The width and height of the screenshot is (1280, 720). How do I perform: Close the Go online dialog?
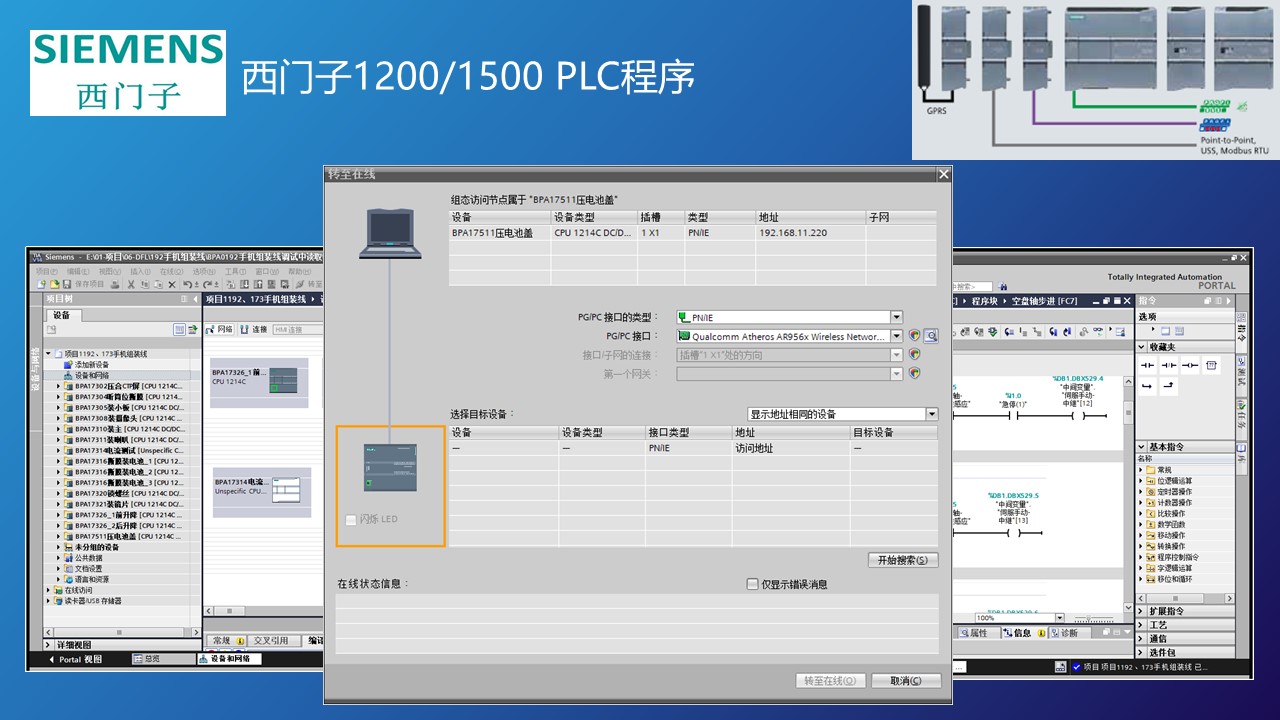[x=942, y=174]
